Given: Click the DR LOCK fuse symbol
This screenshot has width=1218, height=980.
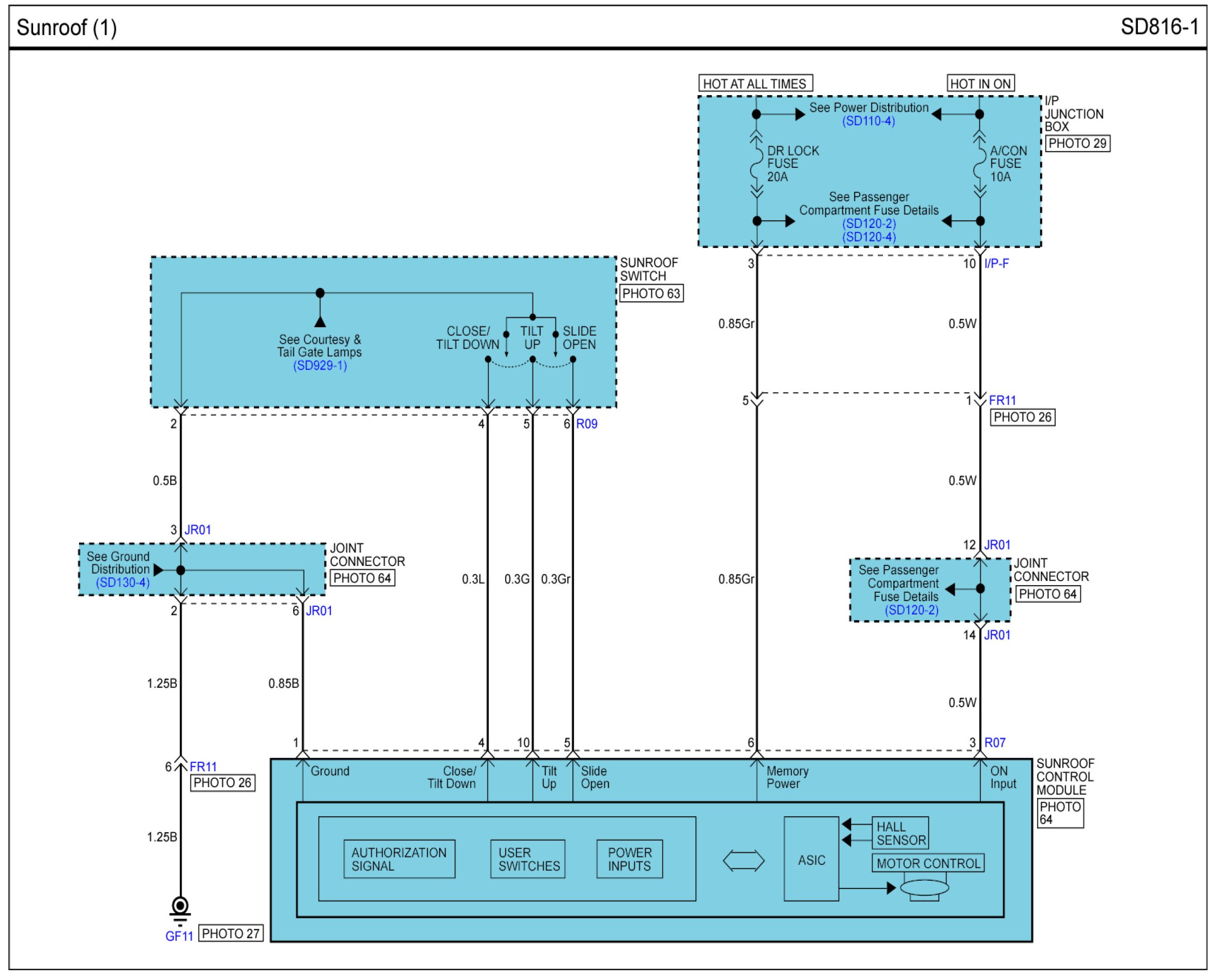Looking at the screenshot, I should pyautogui.click(x=756, y=164).
